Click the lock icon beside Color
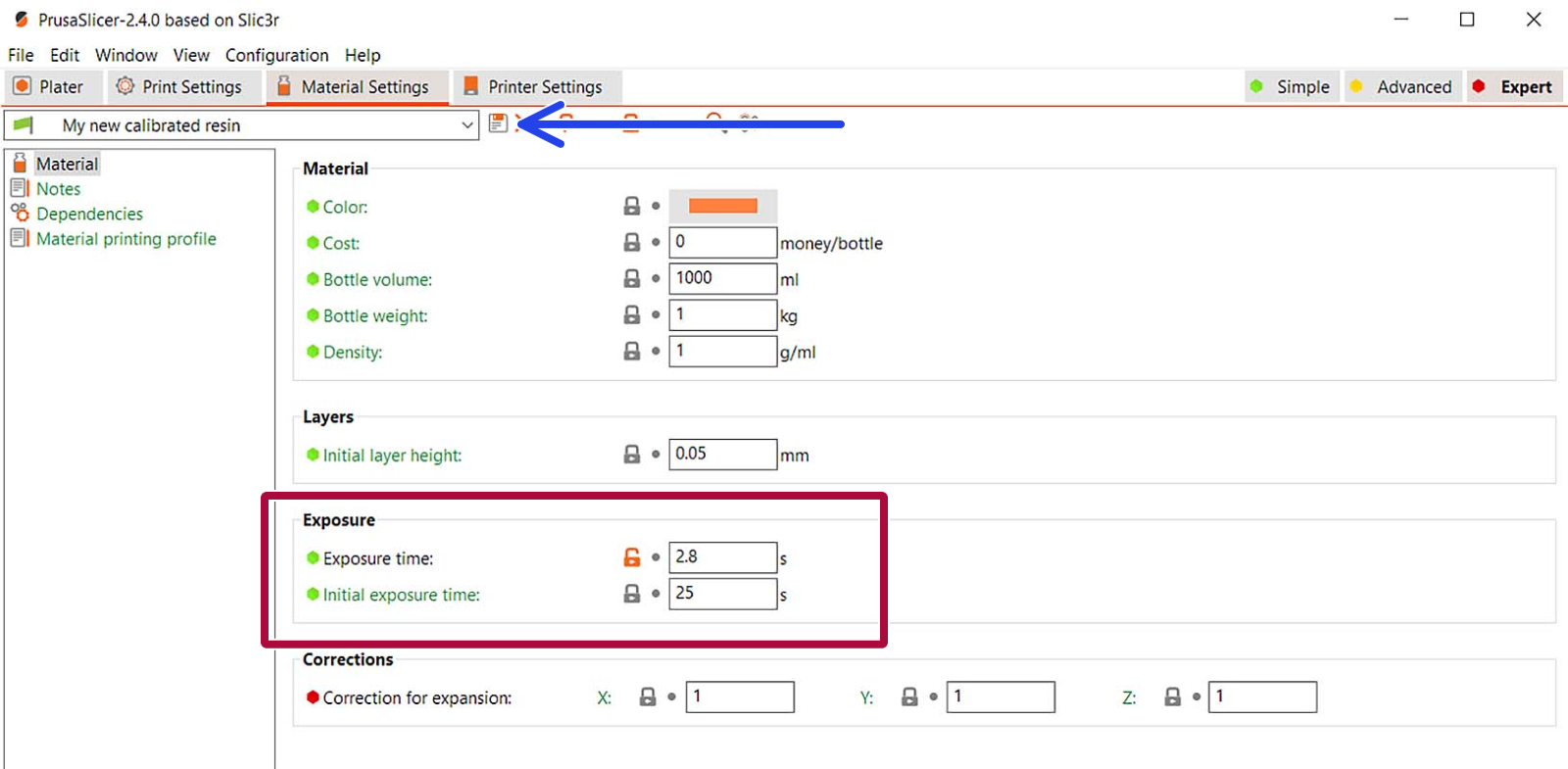This screenshot has height=769, width=1568. 632,206
